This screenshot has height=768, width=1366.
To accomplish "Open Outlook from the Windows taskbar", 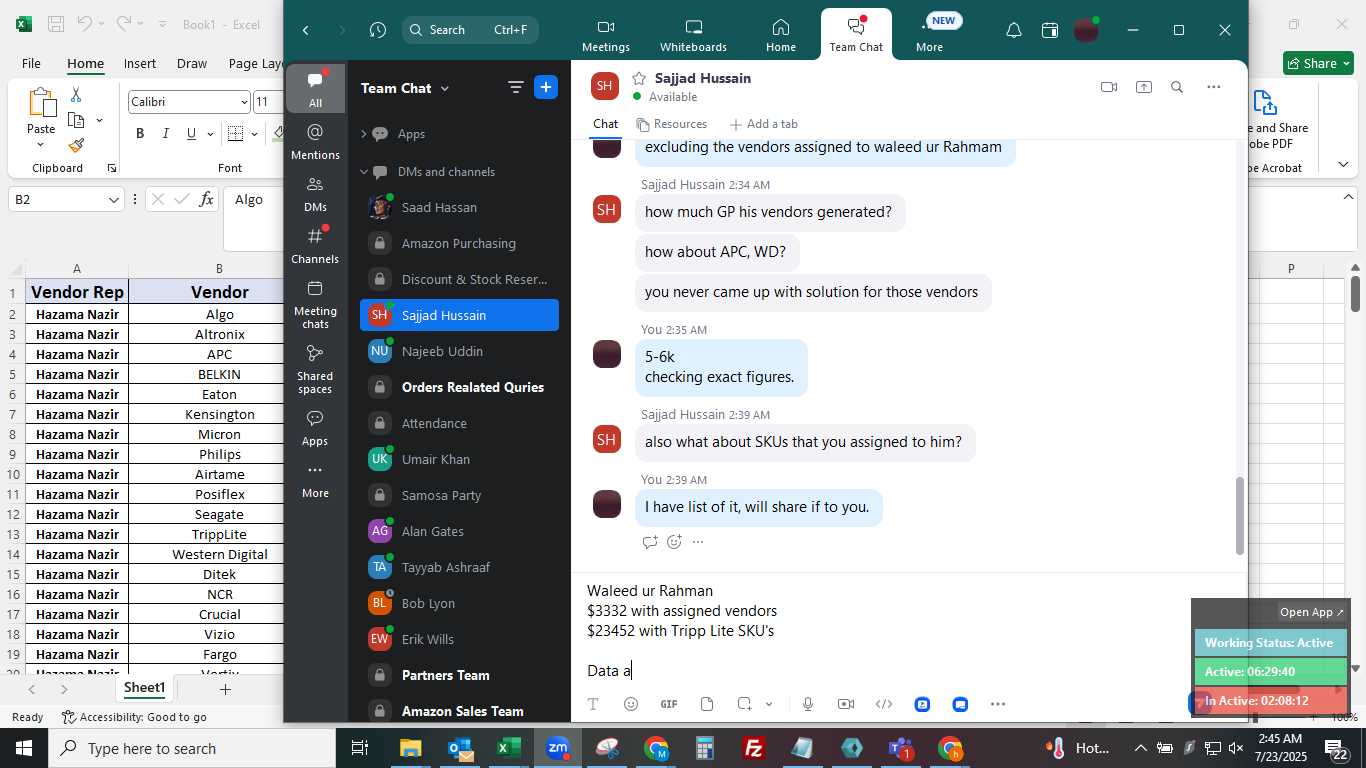I will pos(459,748).
